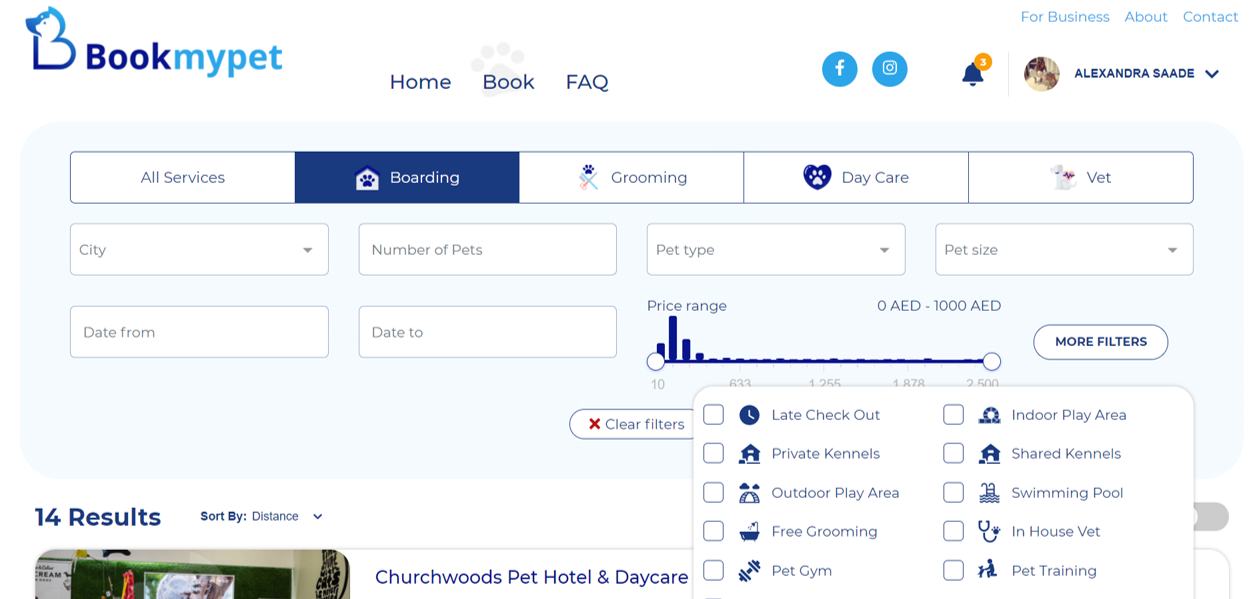Enable the Pet Gym checkbox
Image resolution: width=1258 pixels, height=599 pixels.
(x=713, y=570)
